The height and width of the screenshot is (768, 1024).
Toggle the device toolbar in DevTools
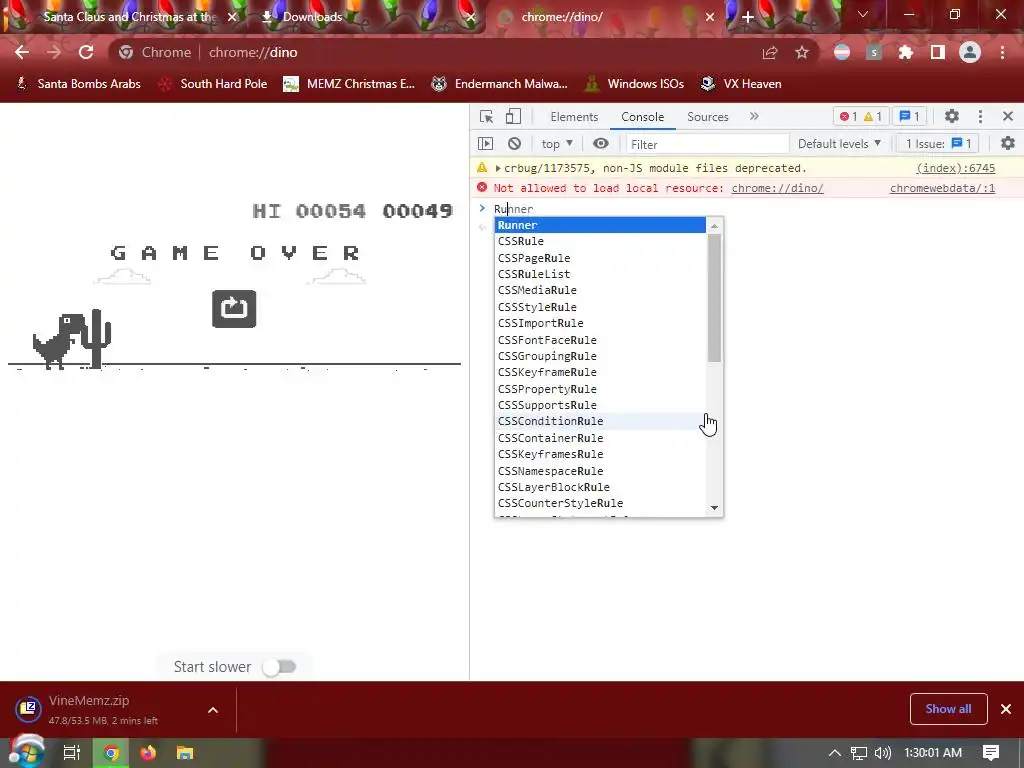[x=513, y=117]
